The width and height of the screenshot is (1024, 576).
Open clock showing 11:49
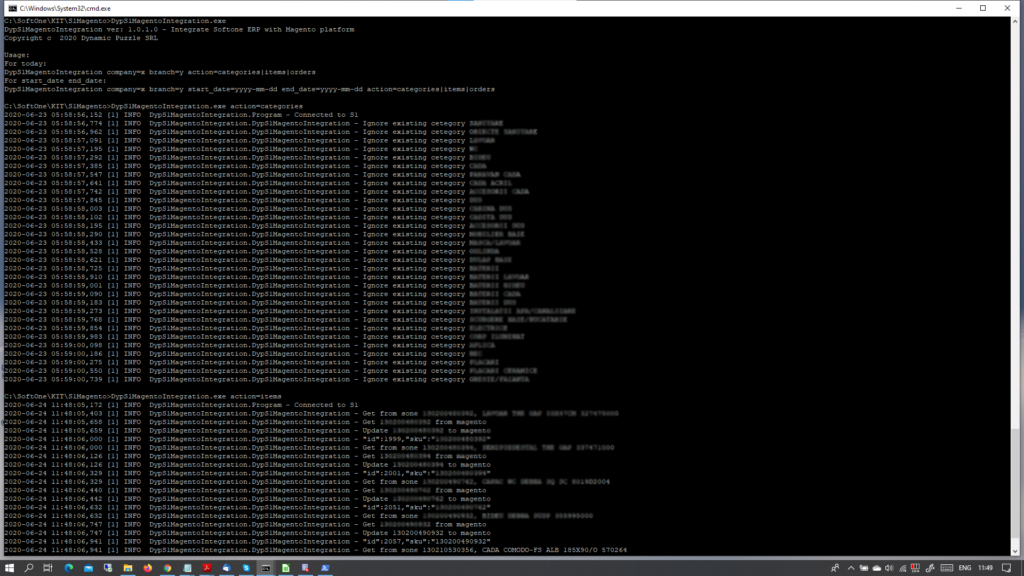[985, 568]
